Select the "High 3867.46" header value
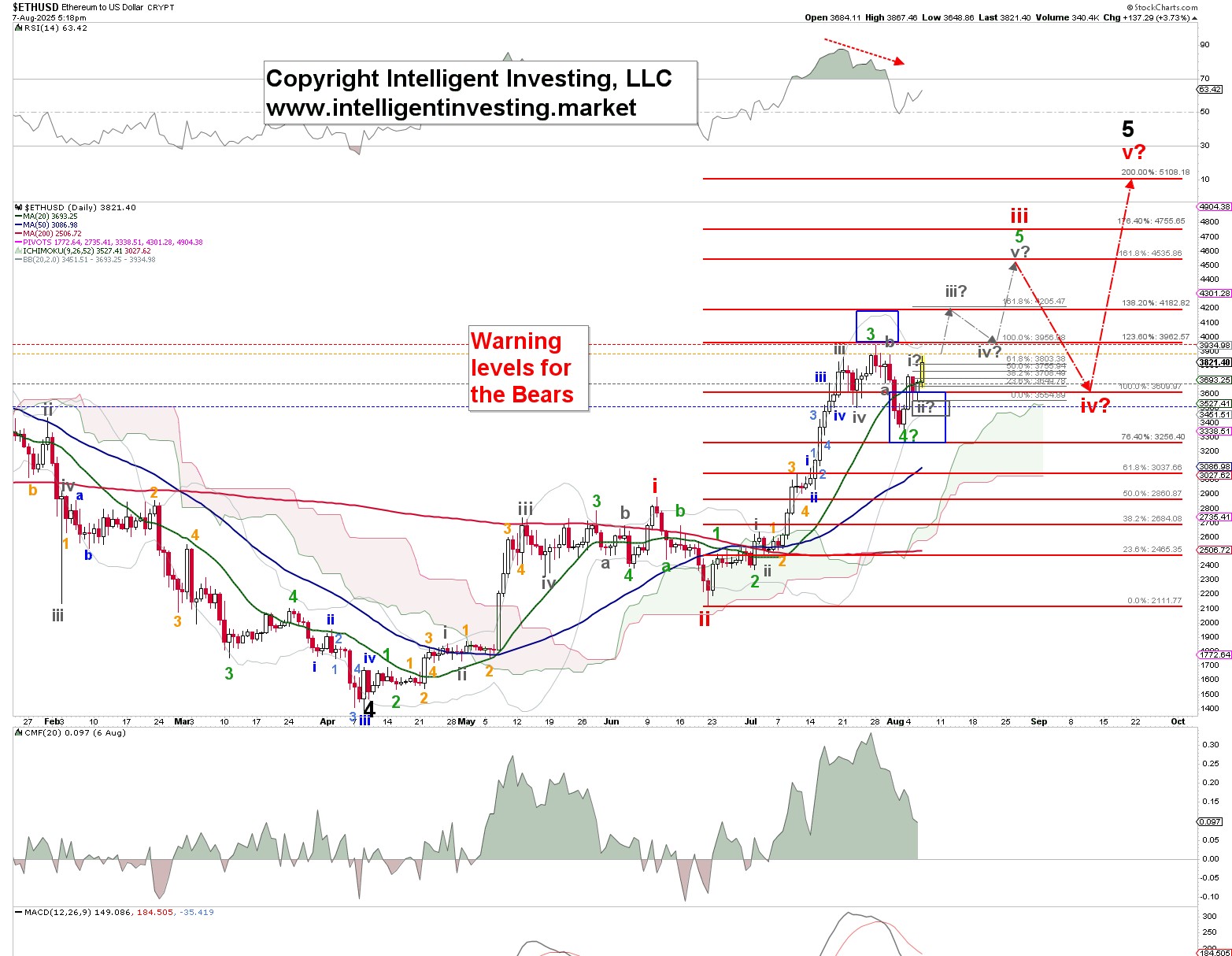 pyautogui.click(x=891, y=17)
